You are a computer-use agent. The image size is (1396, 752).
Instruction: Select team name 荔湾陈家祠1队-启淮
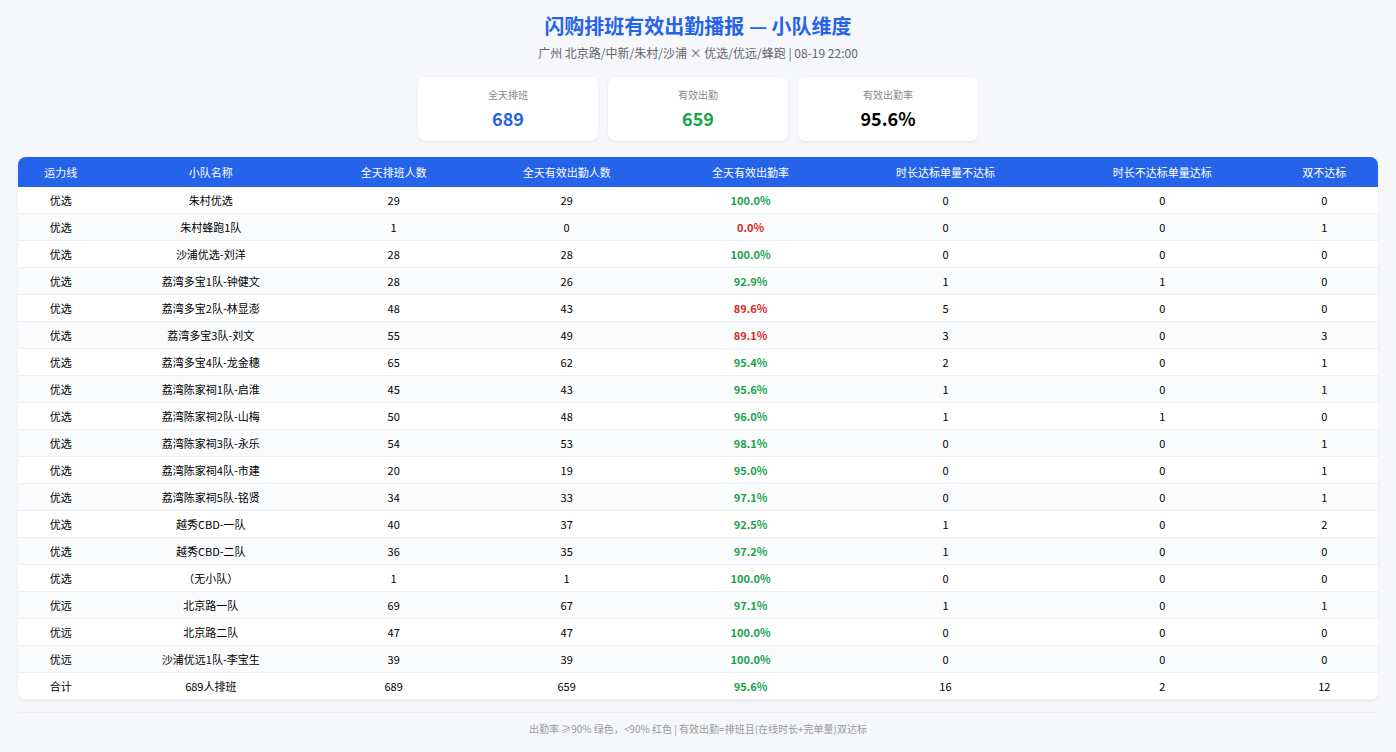pos(211,390)
